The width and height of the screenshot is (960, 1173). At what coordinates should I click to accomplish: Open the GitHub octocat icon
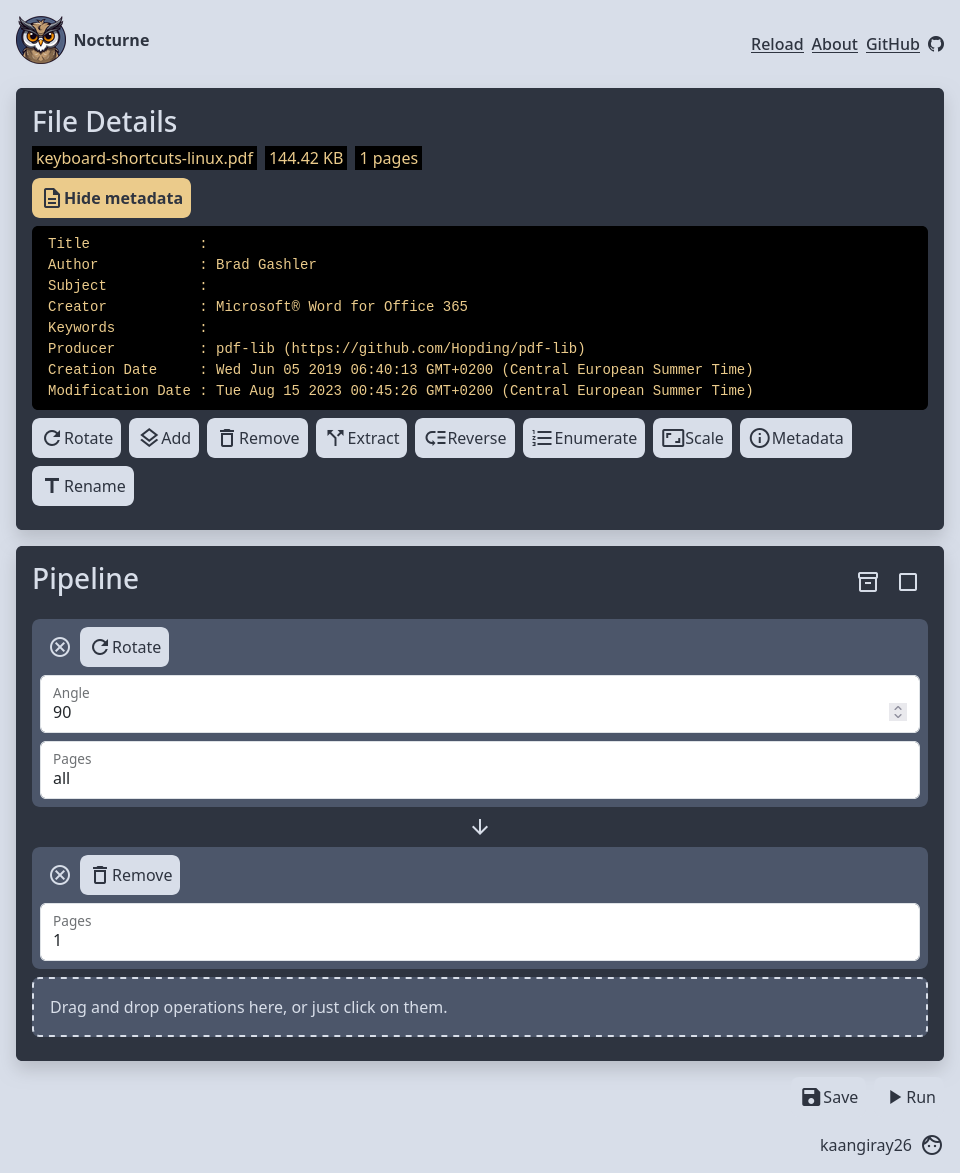(935, 44)
